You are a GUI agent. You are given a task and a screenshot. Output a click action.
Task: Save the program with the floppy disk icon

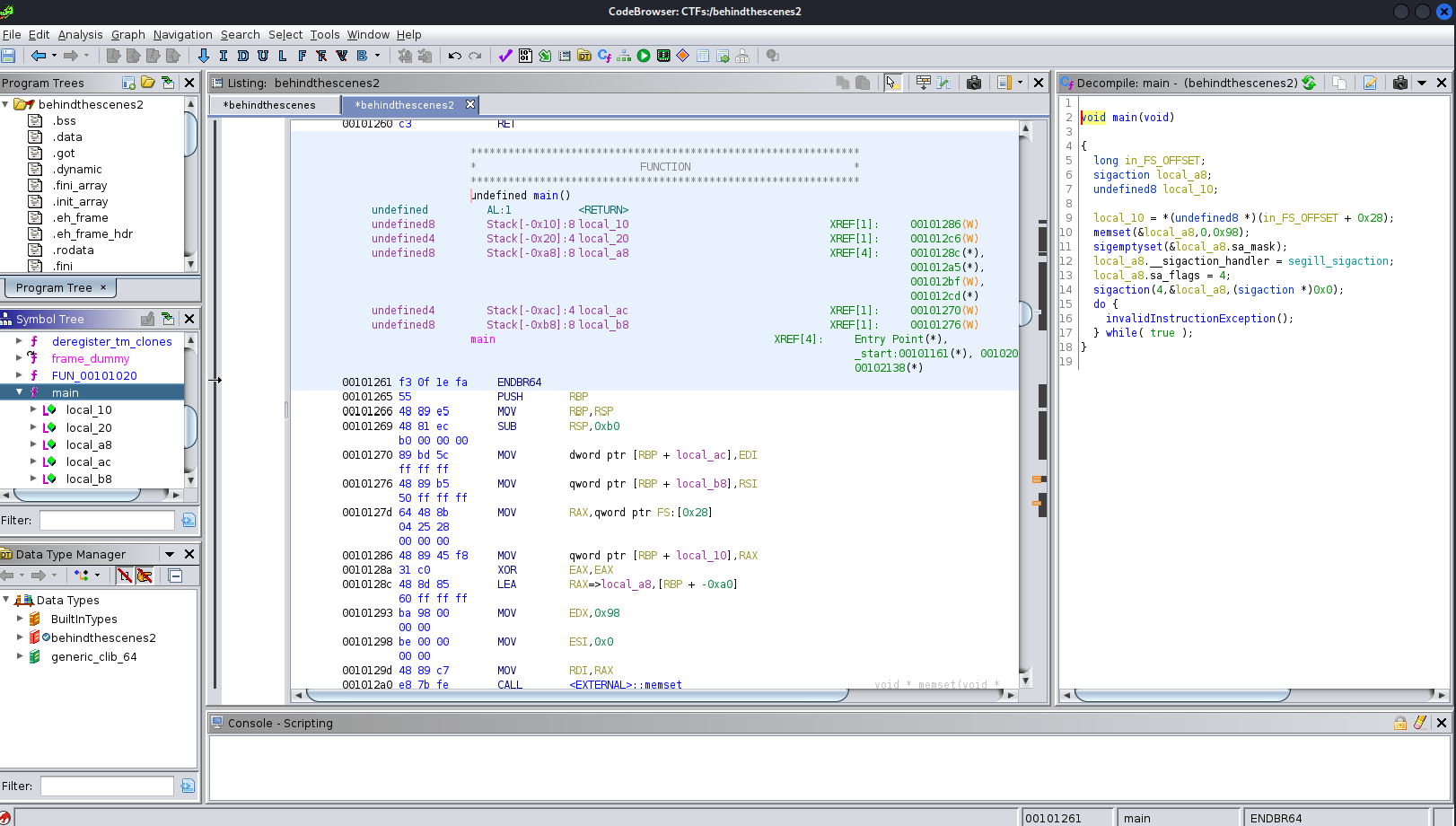[8, 56]
